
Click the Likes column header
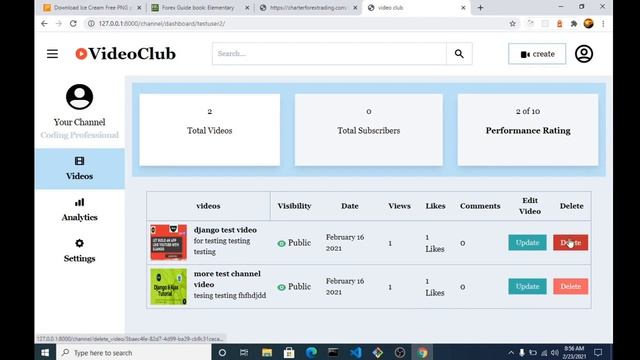[x=435, y=206]
